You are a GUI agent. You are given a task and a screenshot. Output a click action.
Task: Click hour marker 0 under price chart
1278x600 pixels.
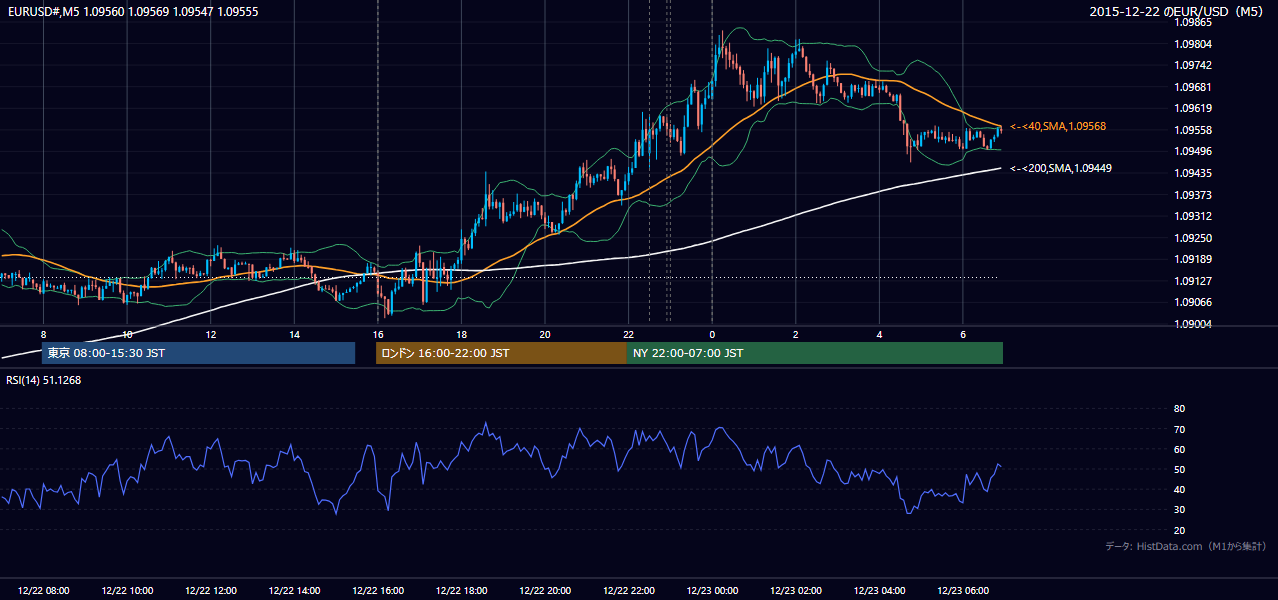[712, 334]
